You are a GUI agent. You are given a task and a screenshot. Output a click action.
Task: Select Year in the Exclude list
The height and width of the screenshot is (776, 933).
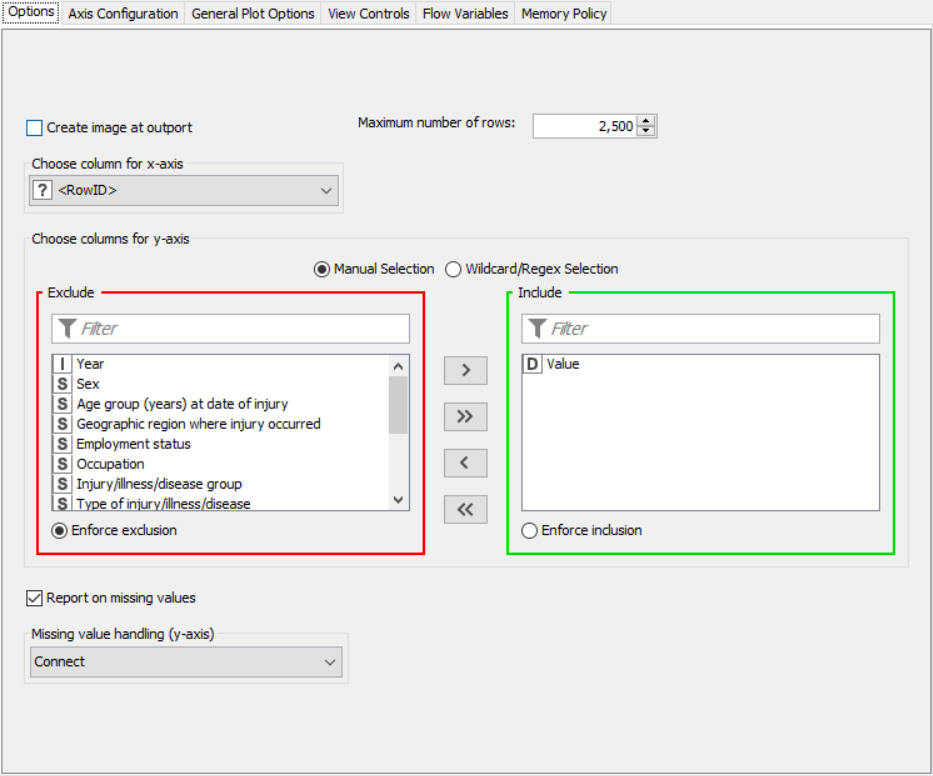click(221, 364)
